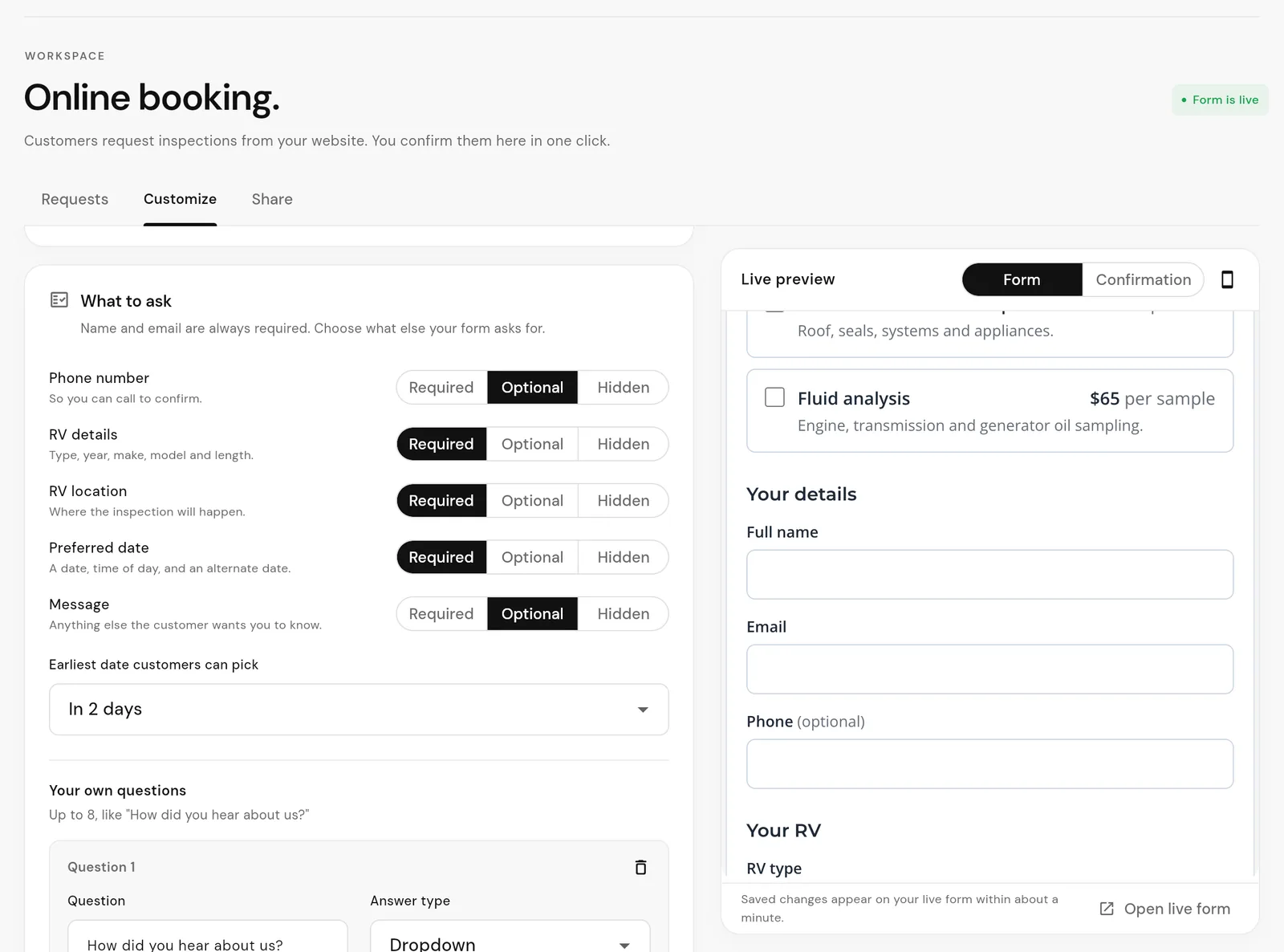Switch to the Requests tab
The height and width of the screenshot is (952, 1284).
coord(75,199)
